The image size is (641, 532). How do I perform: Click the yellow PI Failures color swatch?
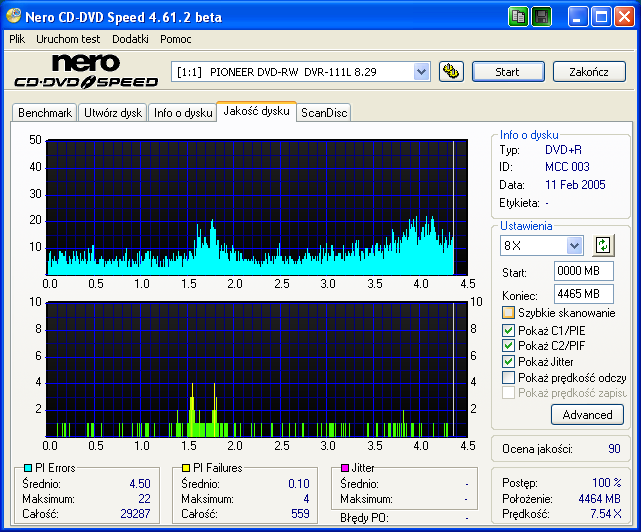click(x=186, y=468)
